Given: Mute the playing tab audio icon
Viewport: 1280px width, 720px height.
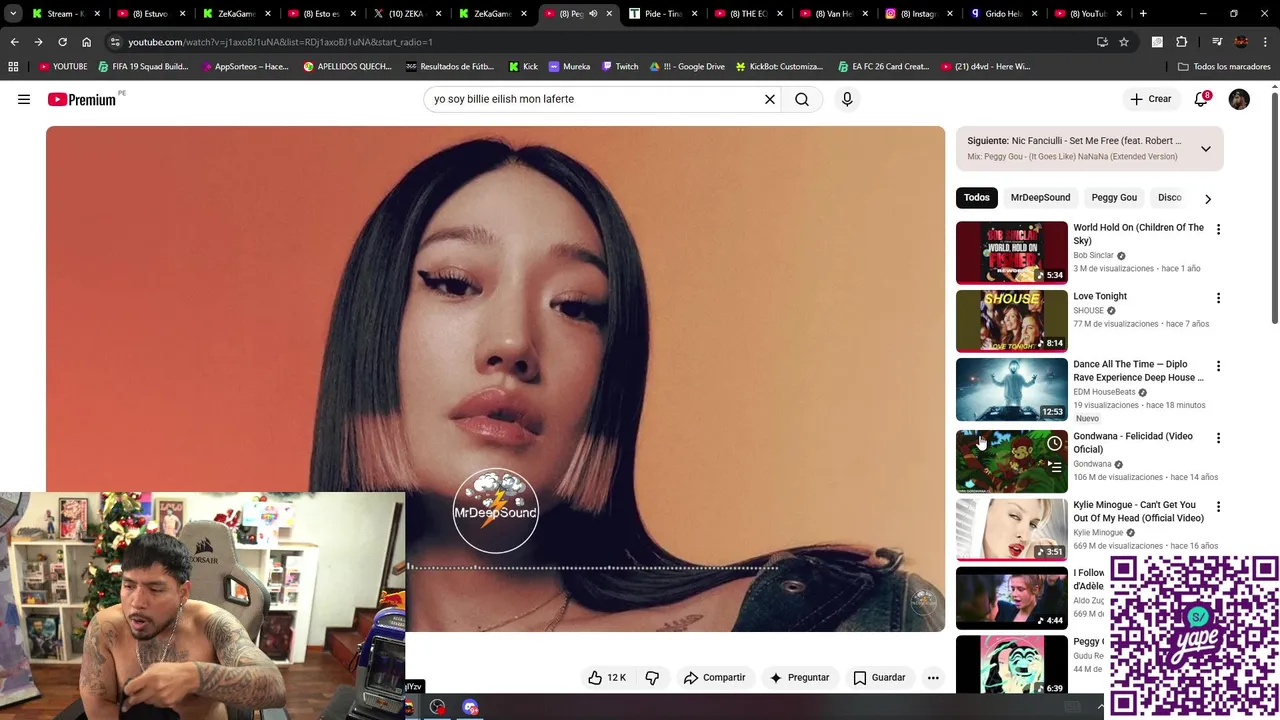Looking at the screenshot, I should pyautogui.click(x=592, y=14).
